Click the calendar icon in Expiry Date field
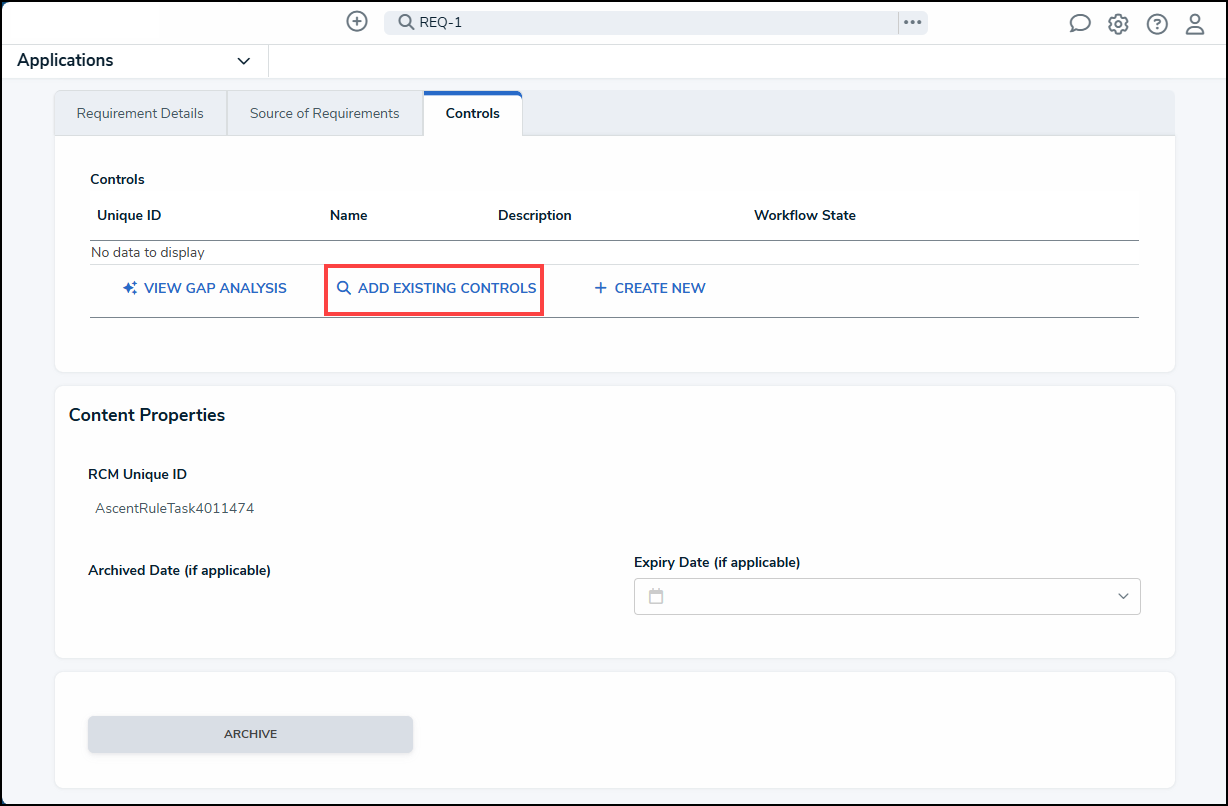Image resolution: width=1228 pixels, height=806 pixels. point(656,596)
